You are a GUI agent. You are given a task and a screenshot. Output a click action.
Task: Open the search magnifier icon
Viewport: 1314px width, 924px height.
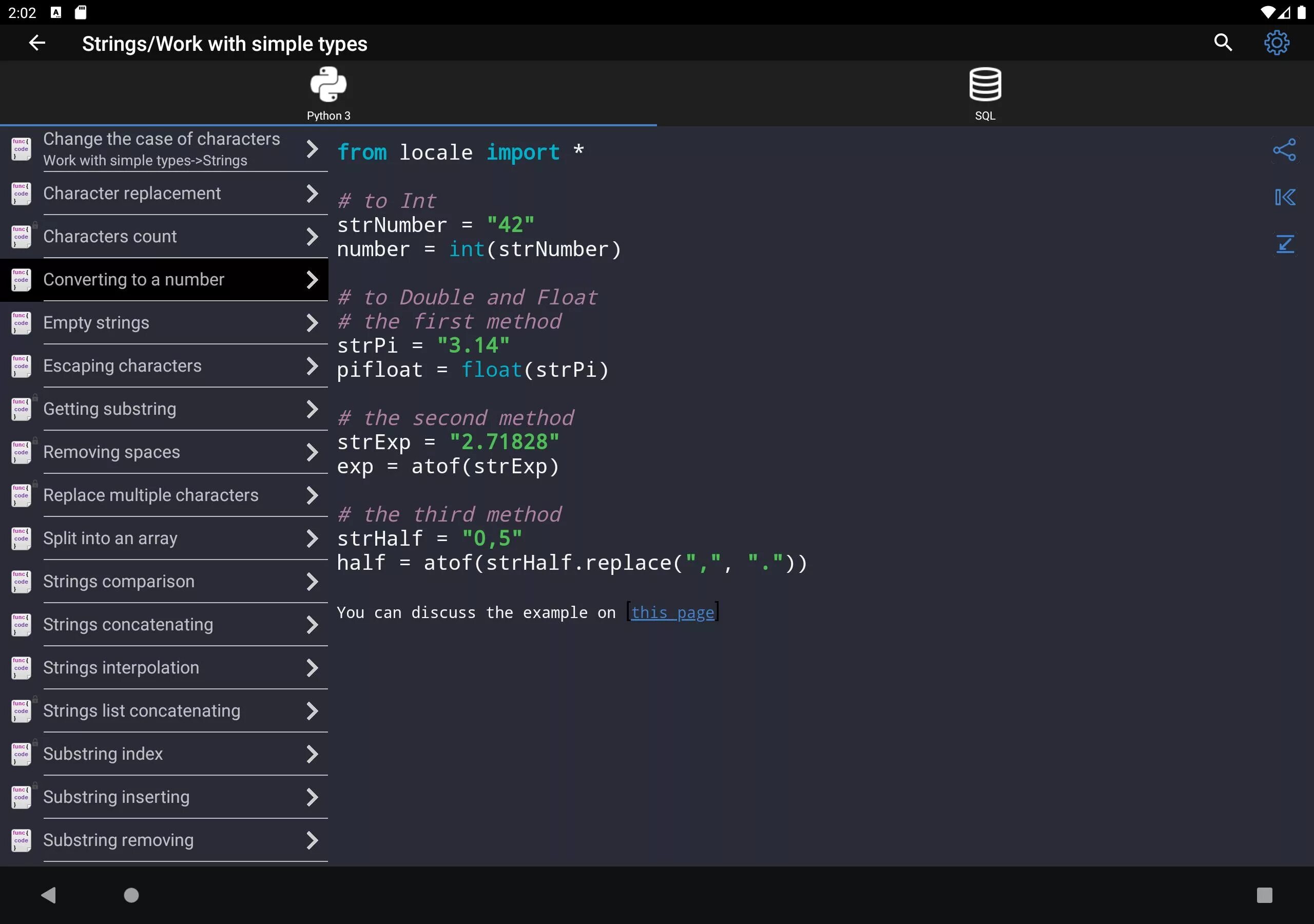point(1223,43)
